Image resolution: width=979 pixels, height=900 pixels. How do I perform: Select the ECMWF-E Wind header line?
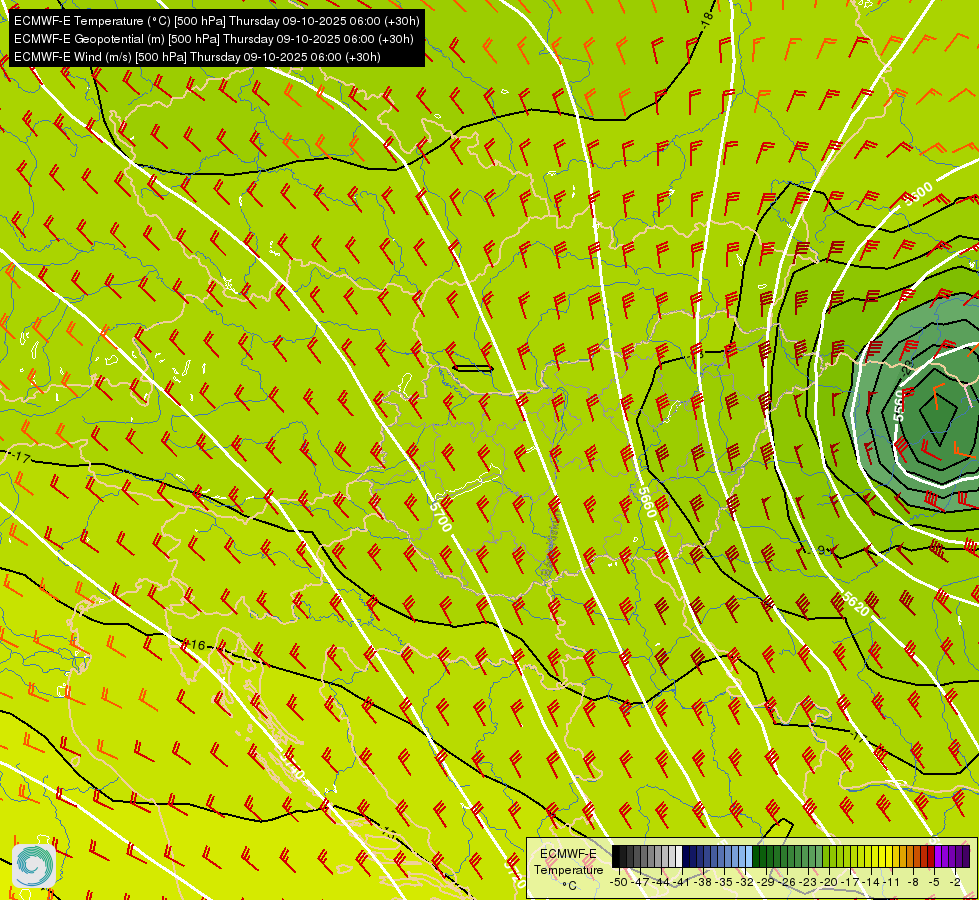[x=197, y=57]
